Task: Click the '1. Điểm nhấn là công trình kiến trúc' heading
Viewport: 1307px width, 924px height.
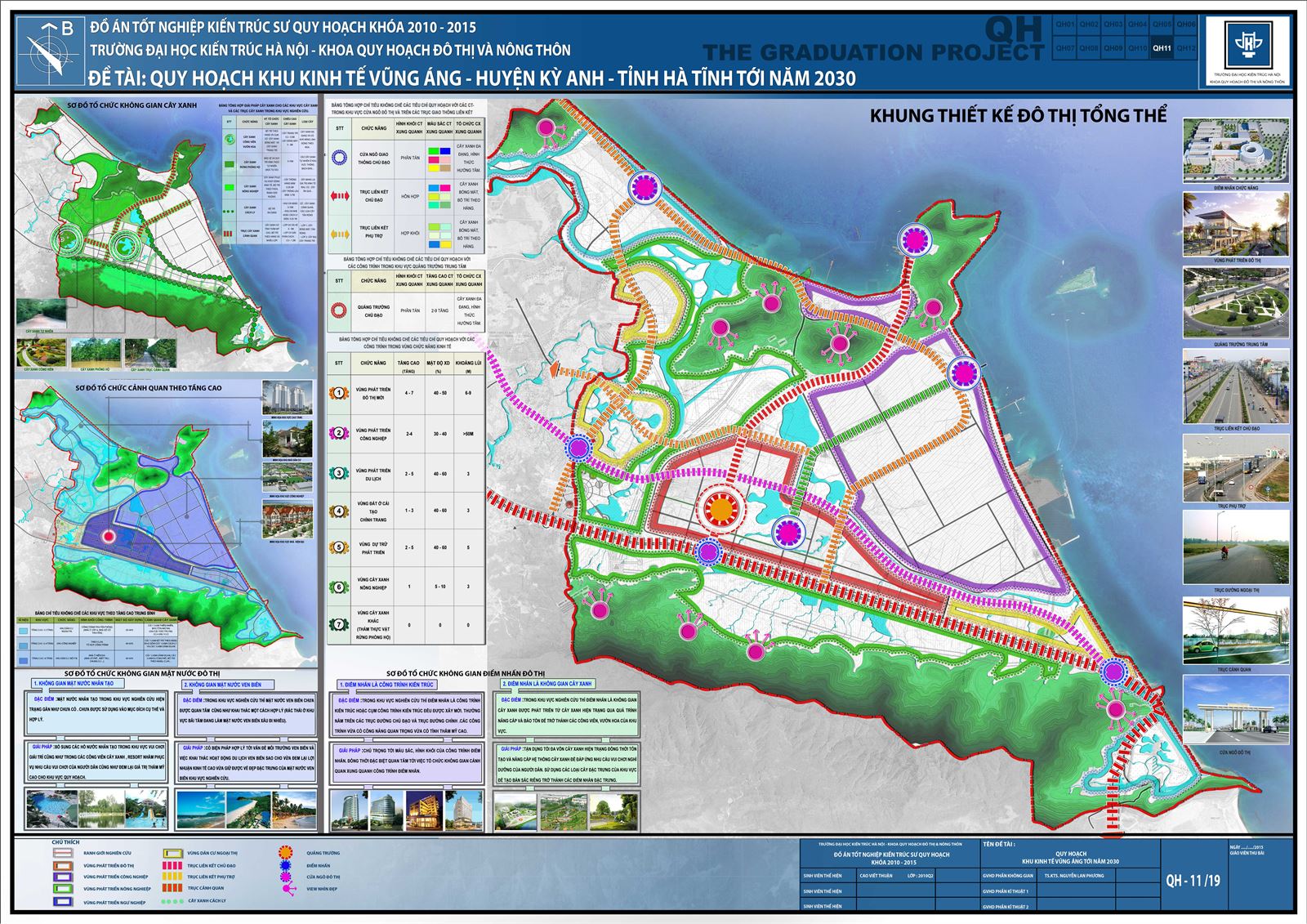Action: tap(388, 684)
